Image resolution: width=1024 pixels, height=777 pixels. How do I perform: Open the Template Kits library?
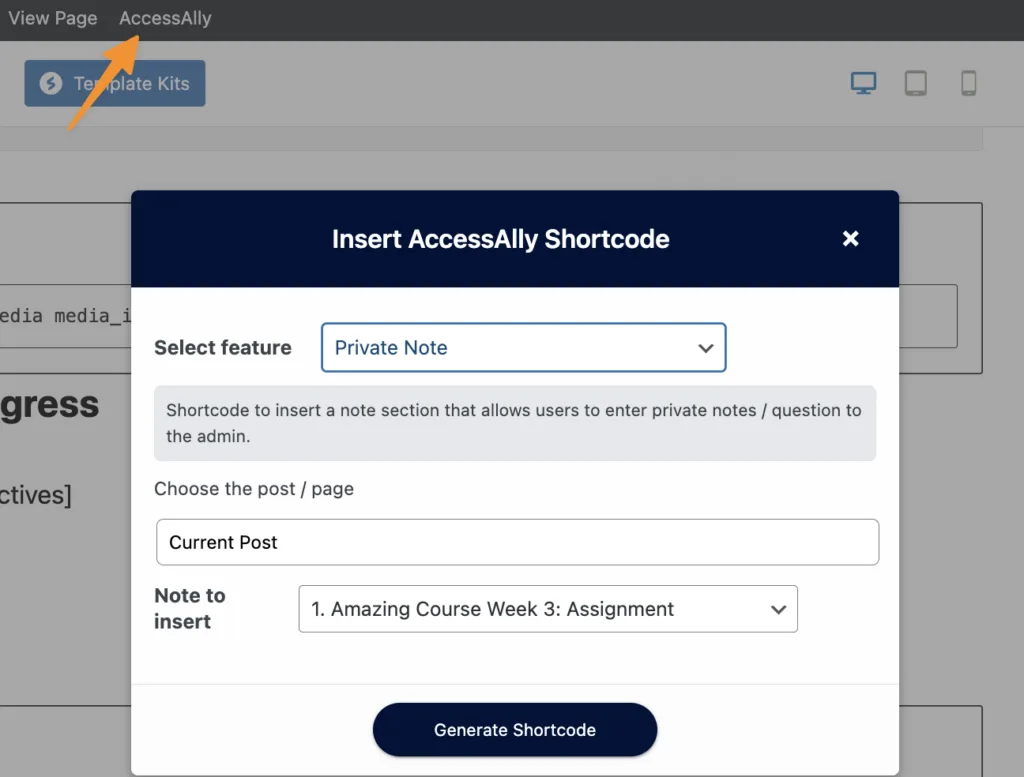114,84
